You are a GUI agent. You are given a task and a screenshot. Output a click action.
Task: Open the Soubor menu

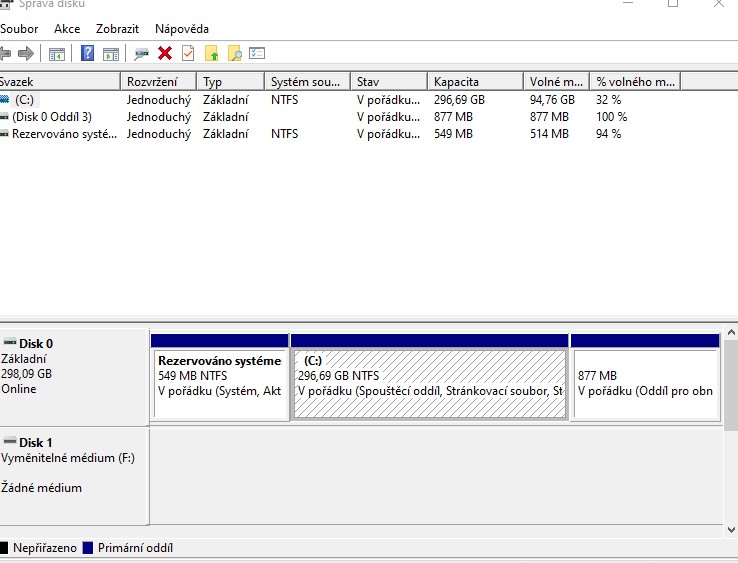[19, 29]
